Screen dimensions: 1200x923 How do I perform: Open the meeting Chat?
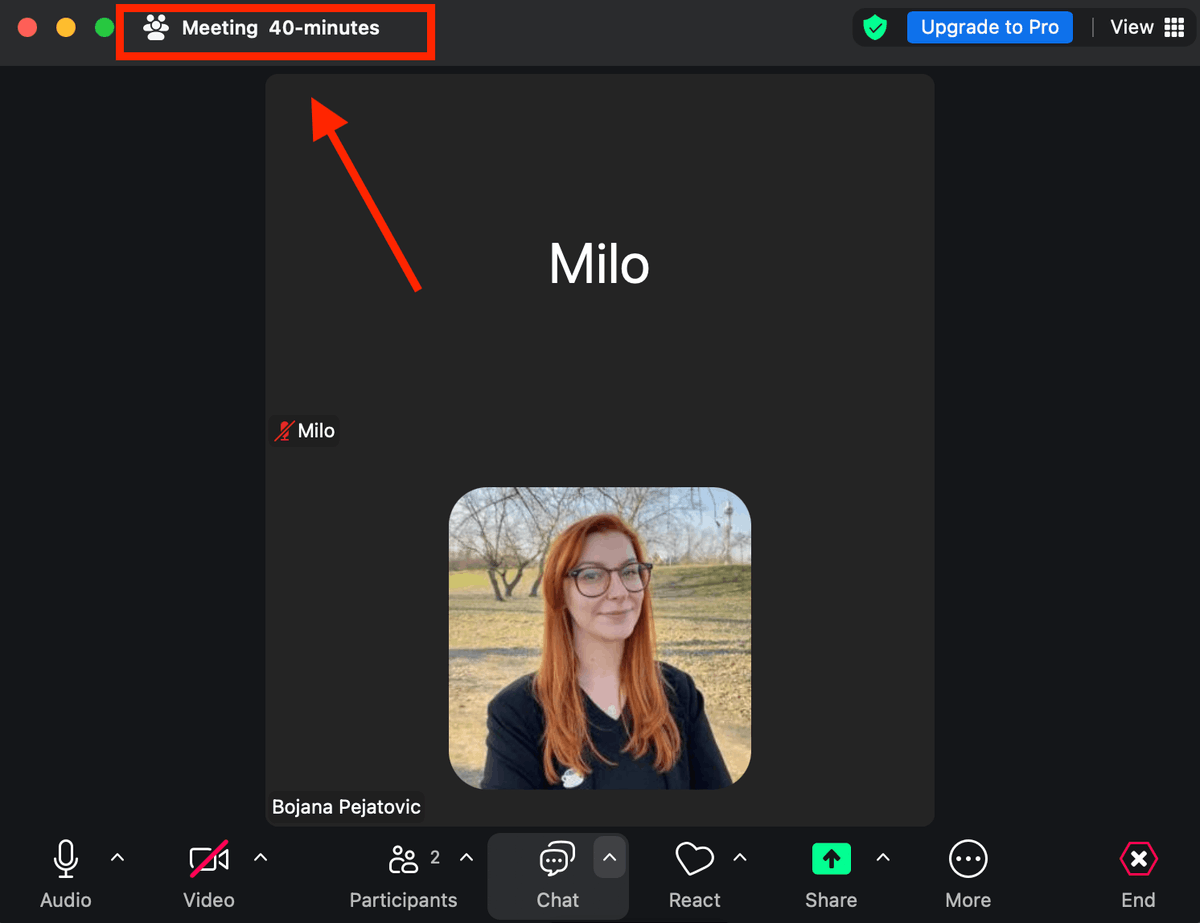coord(557,858)
